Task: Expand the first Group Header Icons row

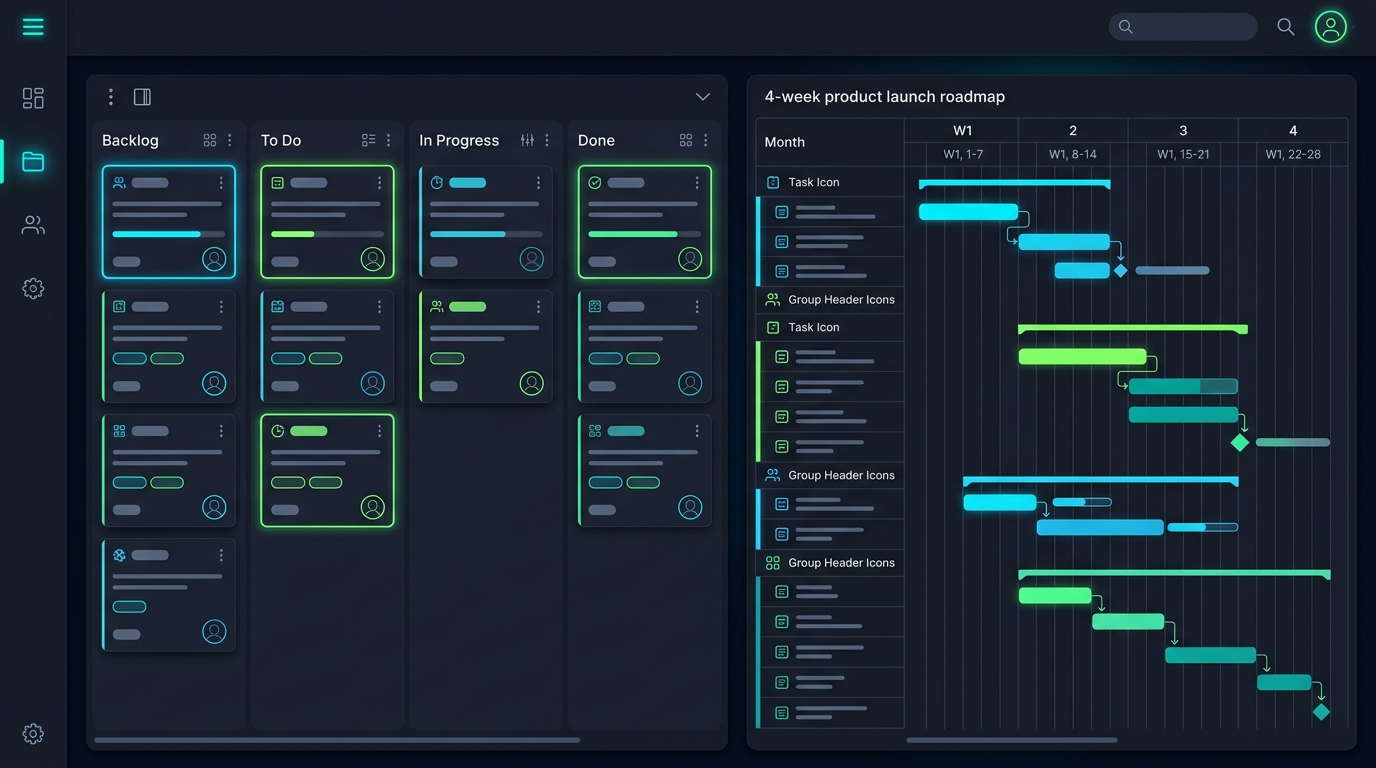Action: click(x=830, y=299)
